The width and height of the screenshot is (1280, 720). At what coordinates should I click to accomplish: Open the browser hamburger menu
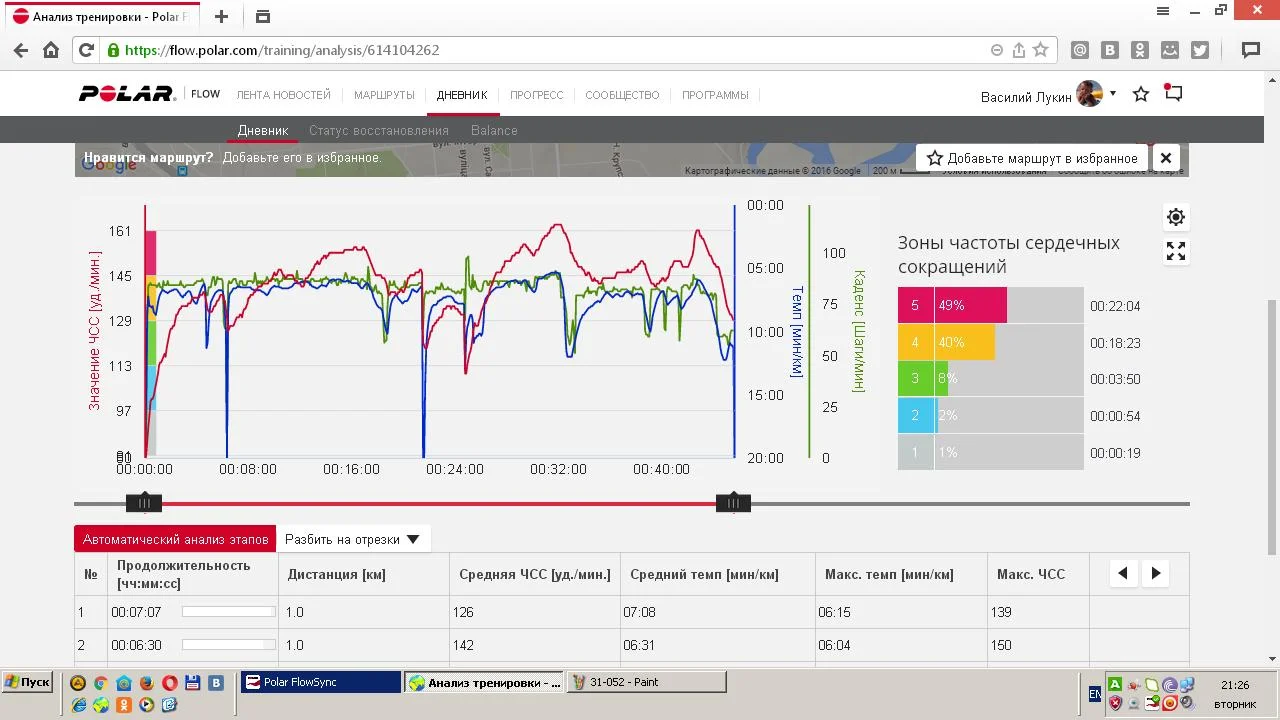(1163, 11)
